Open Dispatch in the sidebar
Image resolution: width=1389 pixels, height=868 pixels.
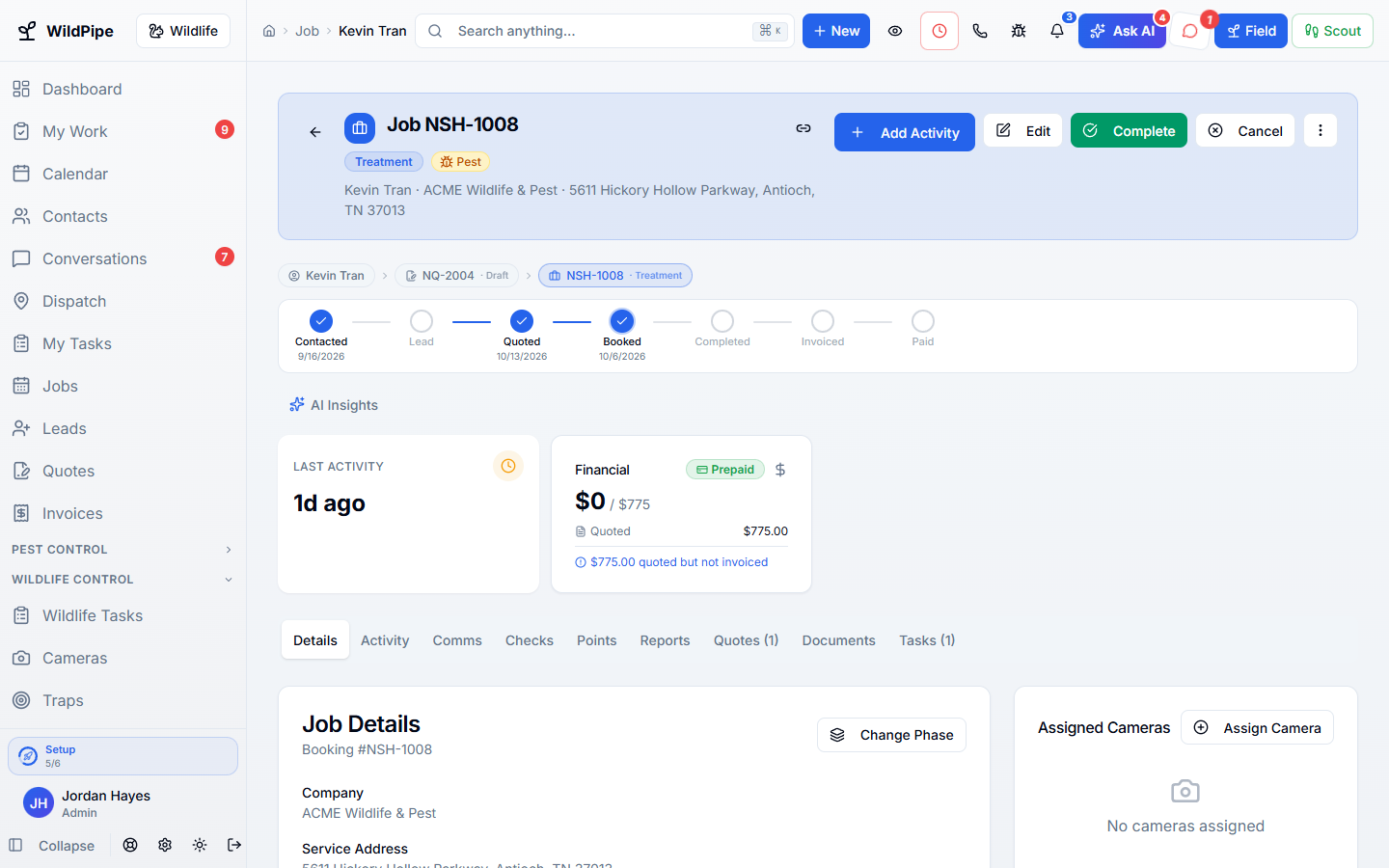(x=123, y=301)
